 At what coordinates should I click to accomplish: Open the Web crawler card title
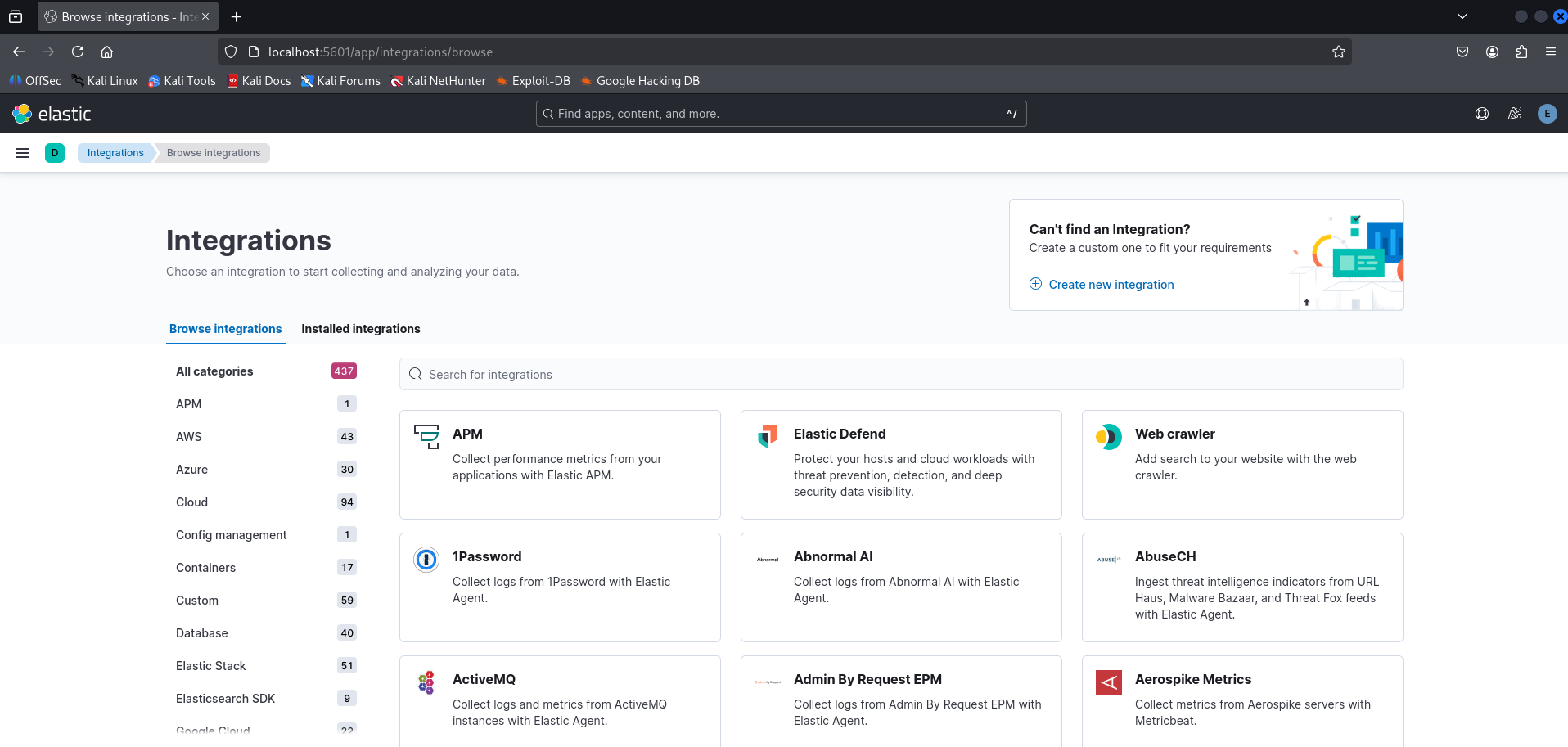click(x=1175, y=434)
